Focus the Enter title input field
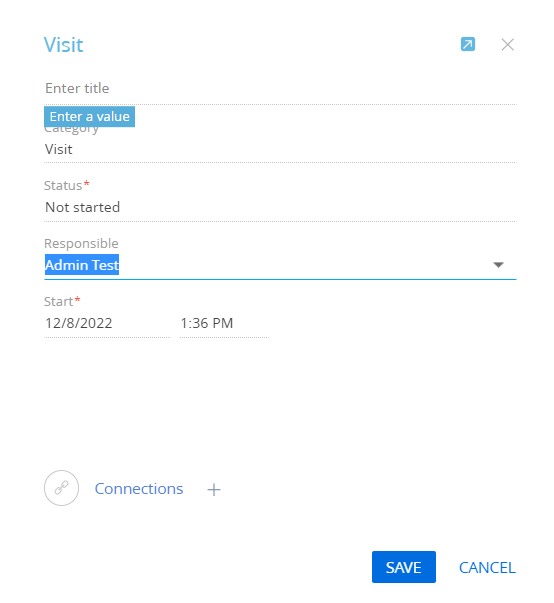 click(x=280, y=88)
